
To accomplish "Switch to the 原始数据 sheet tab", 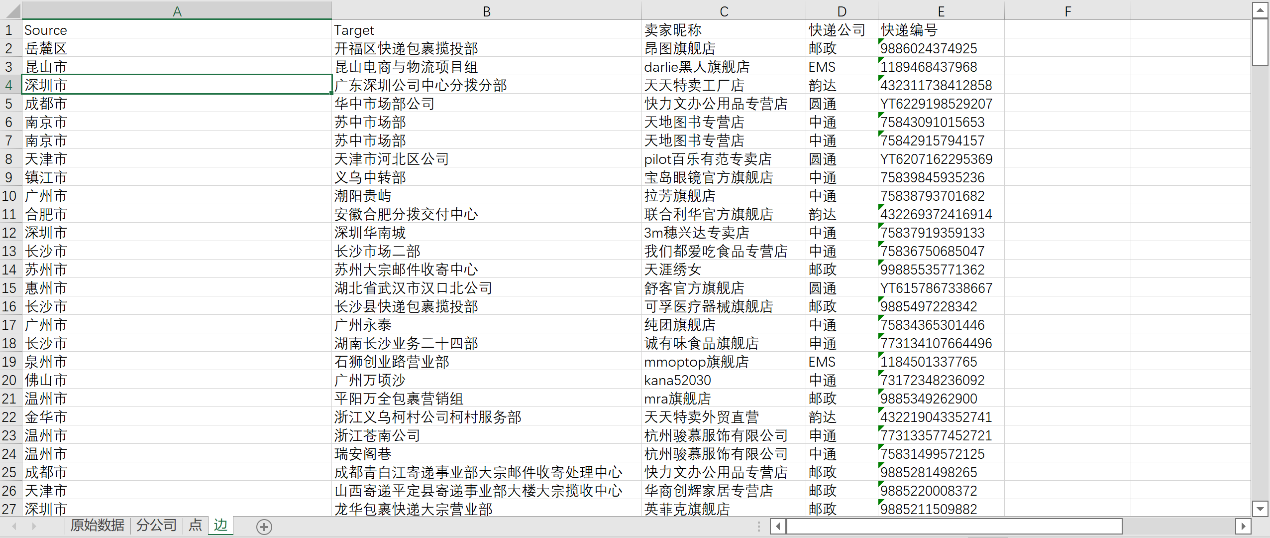I will point(97,526).
